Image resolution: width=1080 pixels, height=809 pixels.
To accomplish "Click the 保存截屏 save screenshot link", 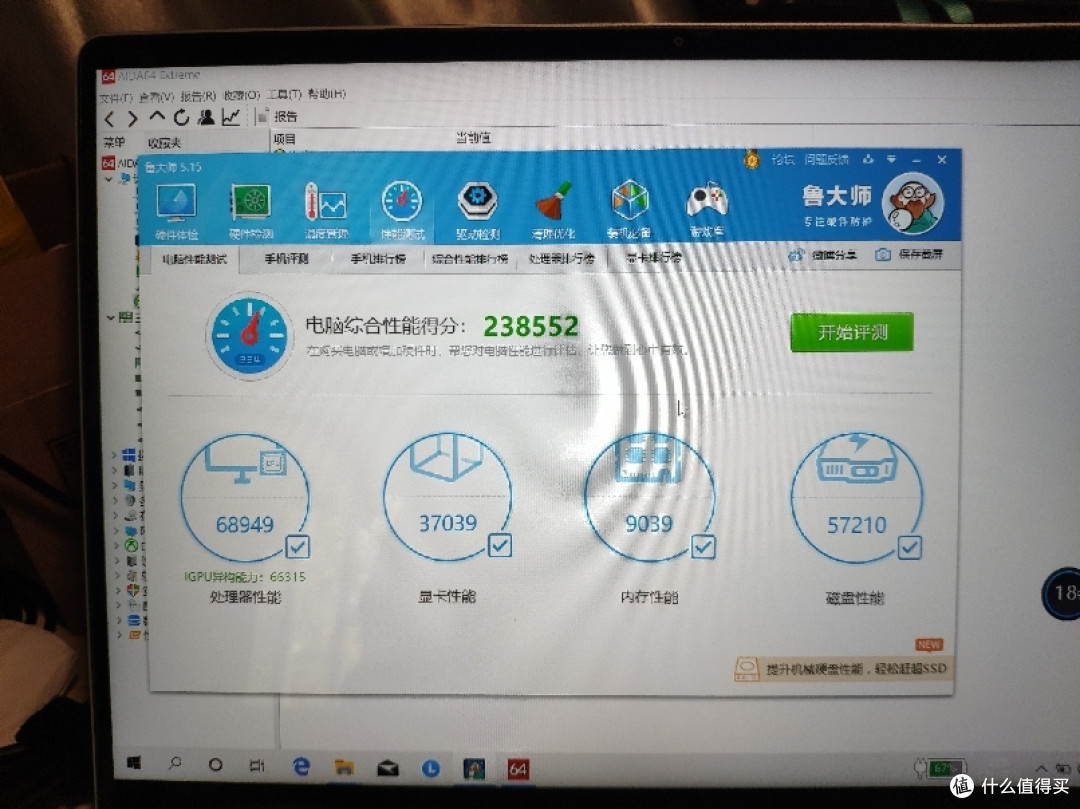I will click(908, 255).
